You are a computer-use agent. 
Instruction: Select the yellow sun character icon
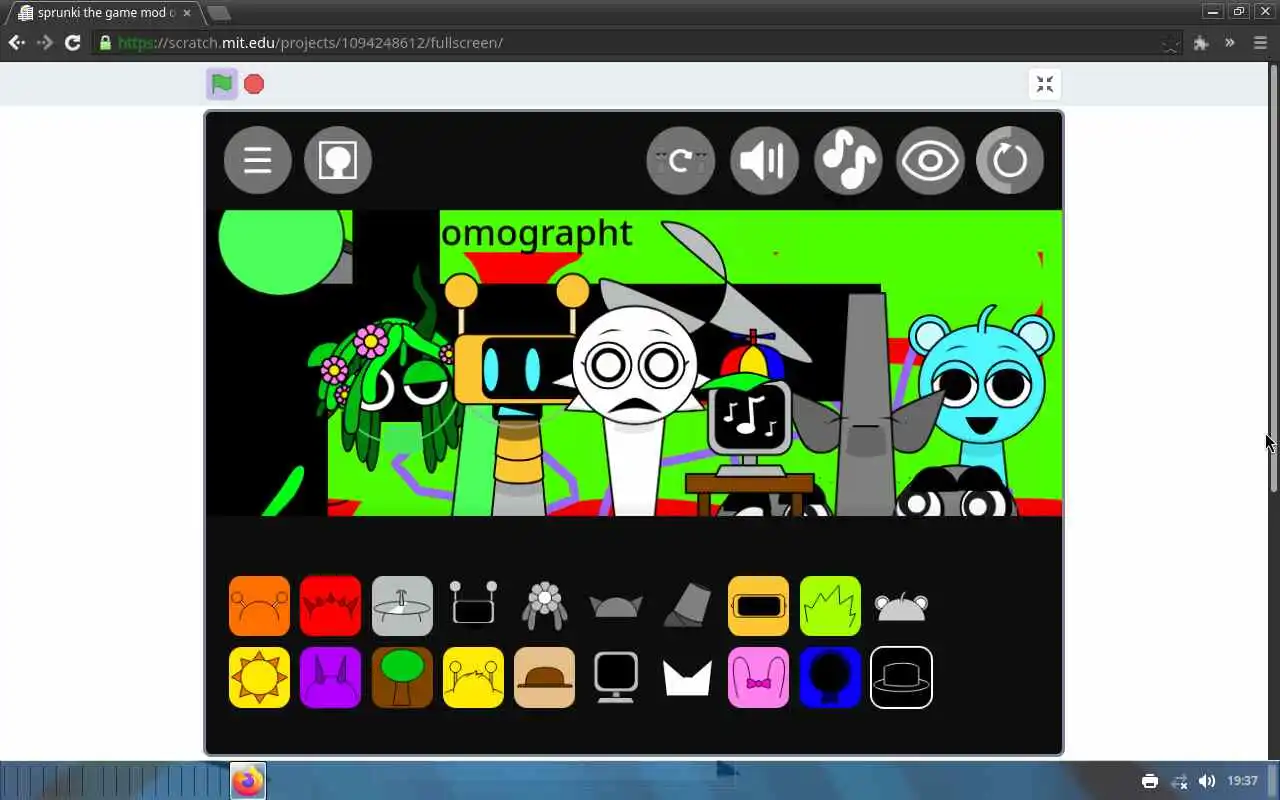click(x=259, y=677)
